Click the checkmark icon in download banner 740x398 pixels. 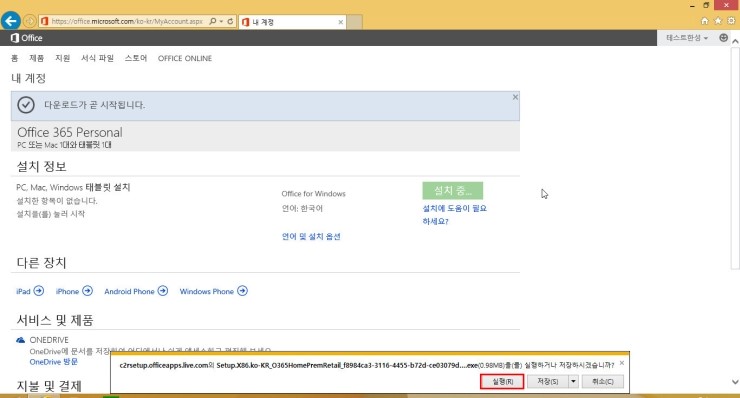[26, 105]
